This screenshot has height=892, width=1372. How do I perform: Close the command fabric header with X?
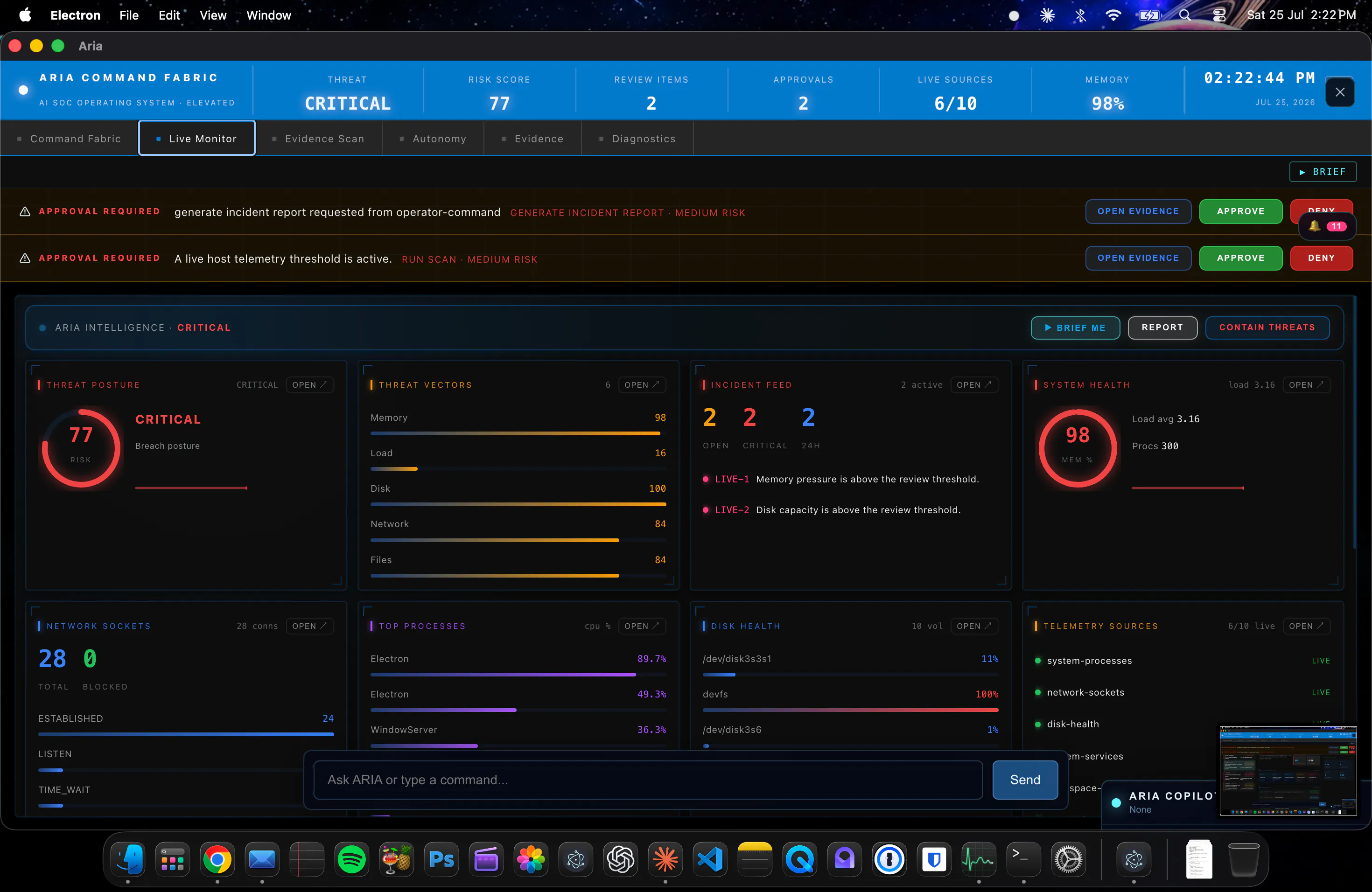(1340, 92)
